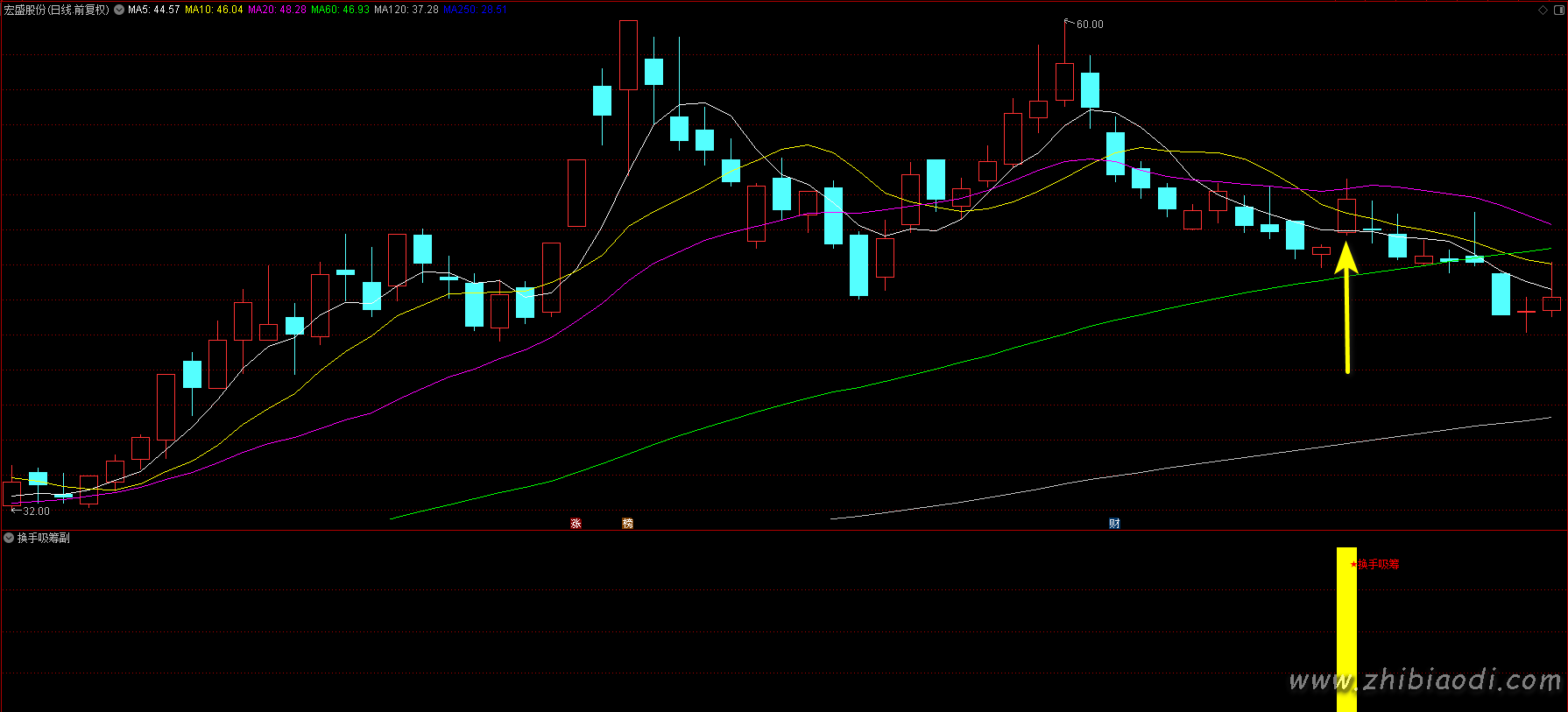Click the yellow signal bar in sub-chart
The image size is (1568, 712).
click(1346, 631)
